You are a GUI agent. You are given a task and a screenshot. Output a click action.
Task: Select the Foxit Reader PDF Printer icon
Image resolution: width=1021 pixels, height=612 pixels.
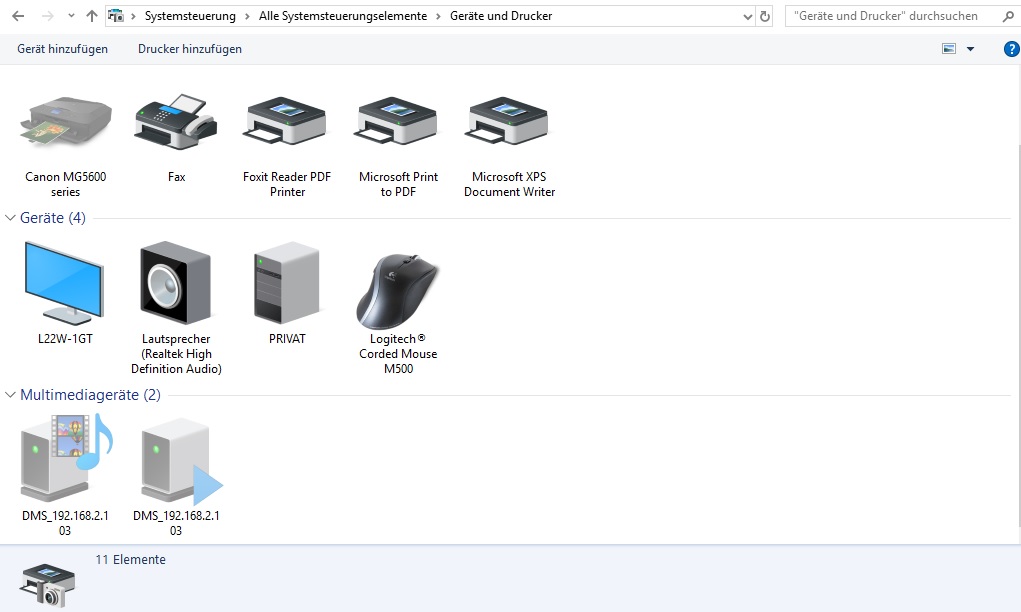pyautogui.click(x=287, y=121)
